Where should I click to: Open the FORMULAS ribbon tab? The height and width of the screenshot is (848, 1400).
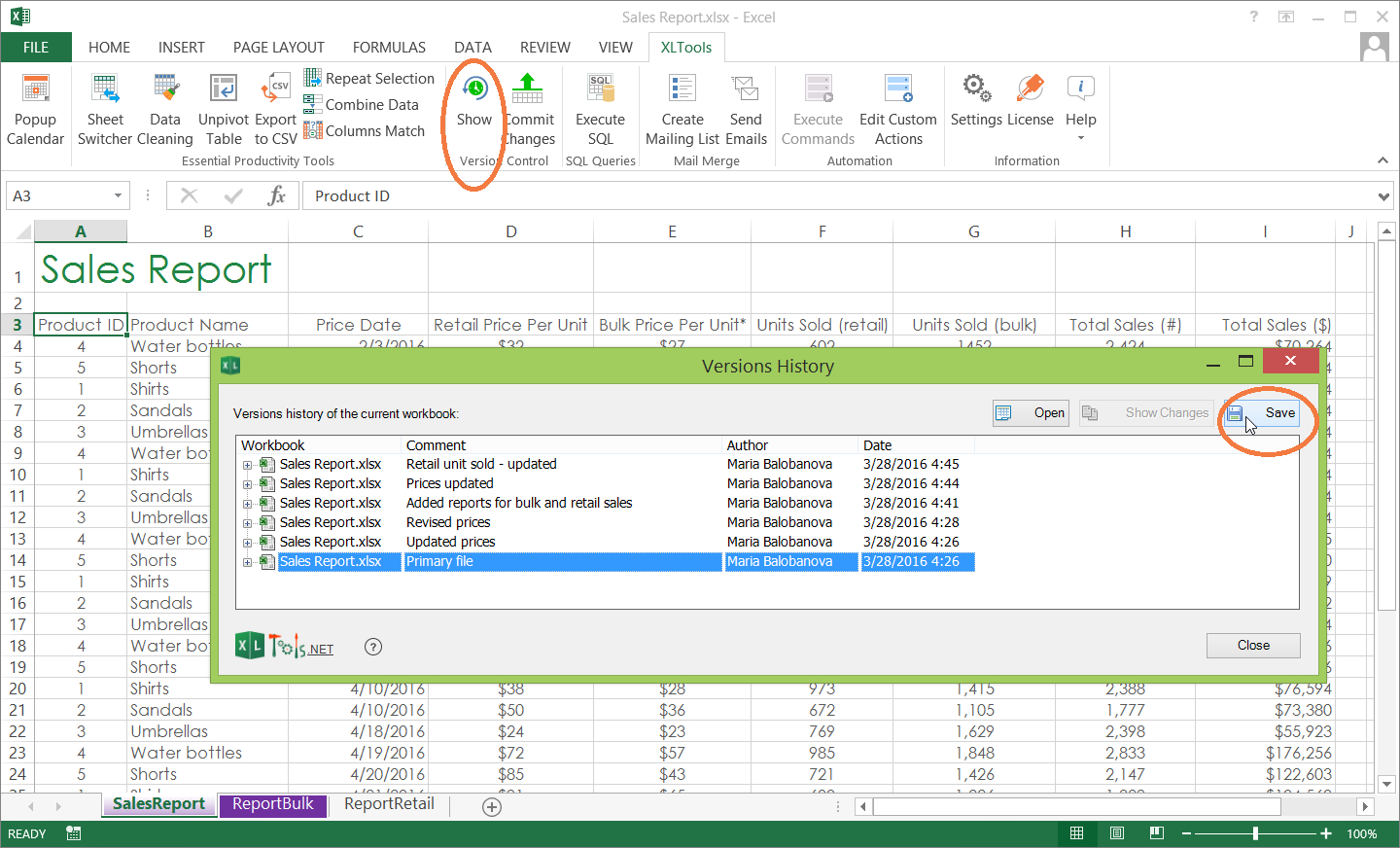click(x=389, y=48)
